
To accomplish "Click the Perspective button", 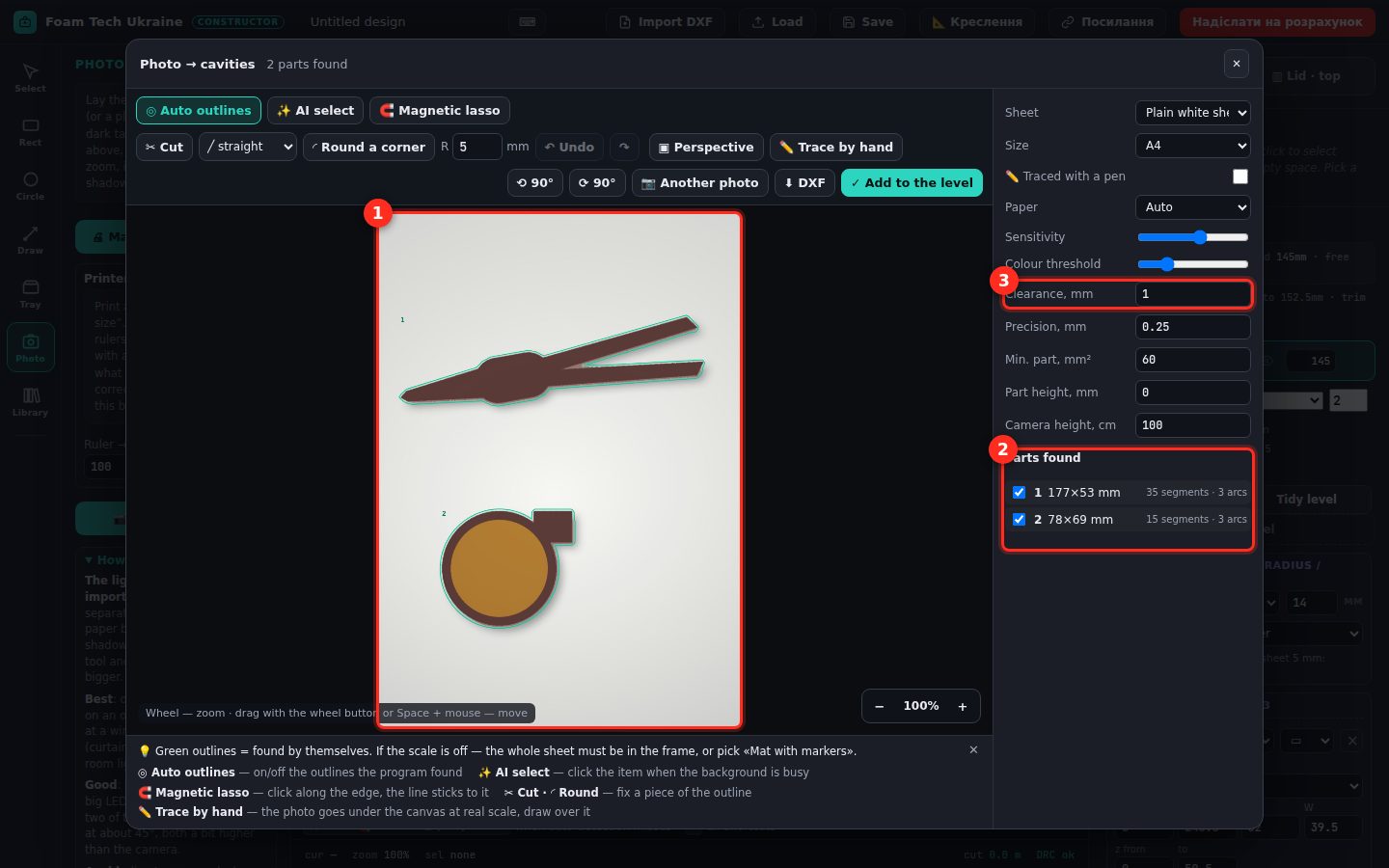I will pyautogui.click(x=706, y=147).
